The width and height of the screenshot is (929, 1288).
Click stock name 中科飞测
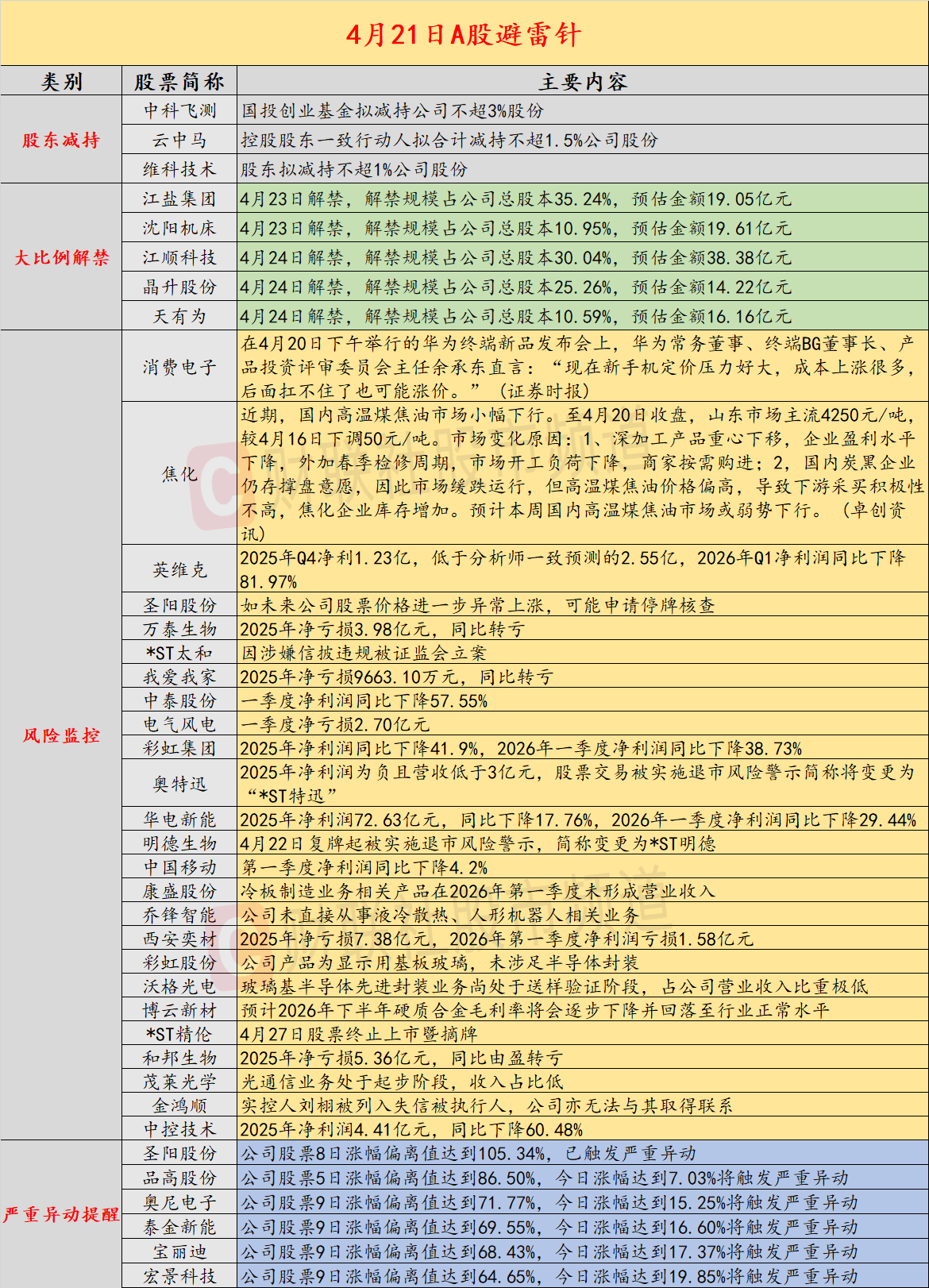tap(179, 111)
